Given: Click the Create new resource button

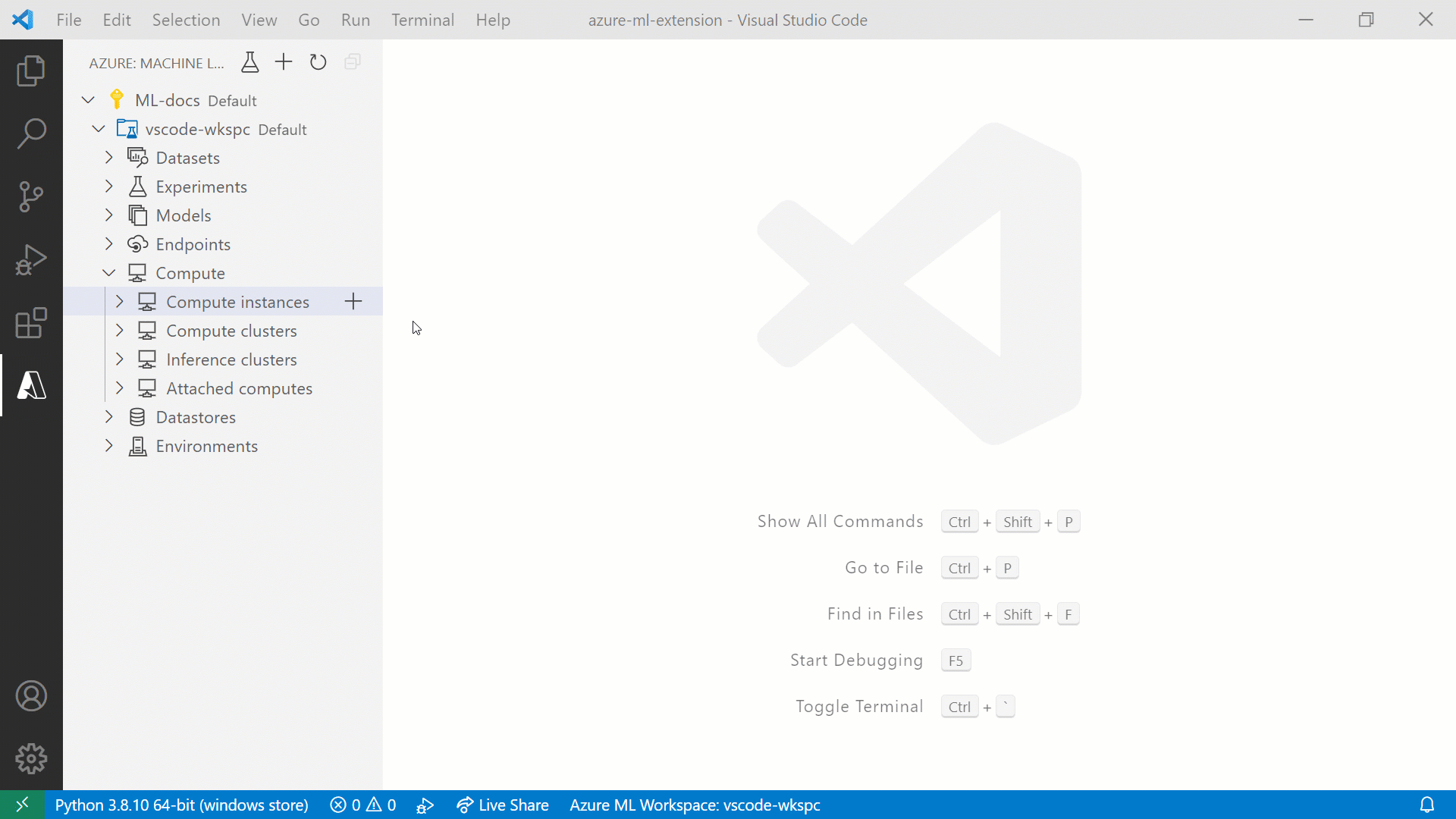Looking at the screenshot, I should [283, 62].
